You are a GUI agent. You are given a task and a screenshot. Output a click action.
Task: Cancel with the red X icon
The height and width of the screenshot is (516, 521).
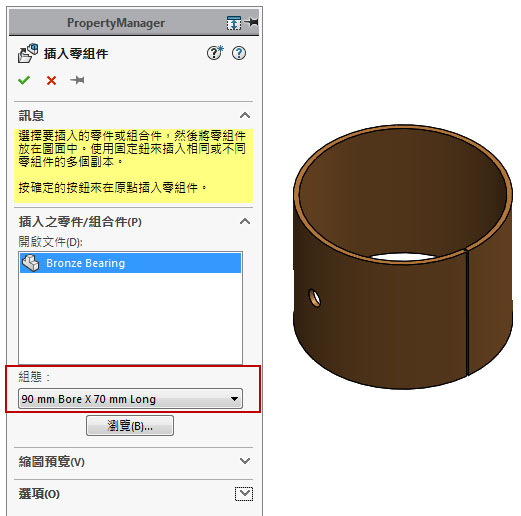pyautogui.click(x=51, y=80)
